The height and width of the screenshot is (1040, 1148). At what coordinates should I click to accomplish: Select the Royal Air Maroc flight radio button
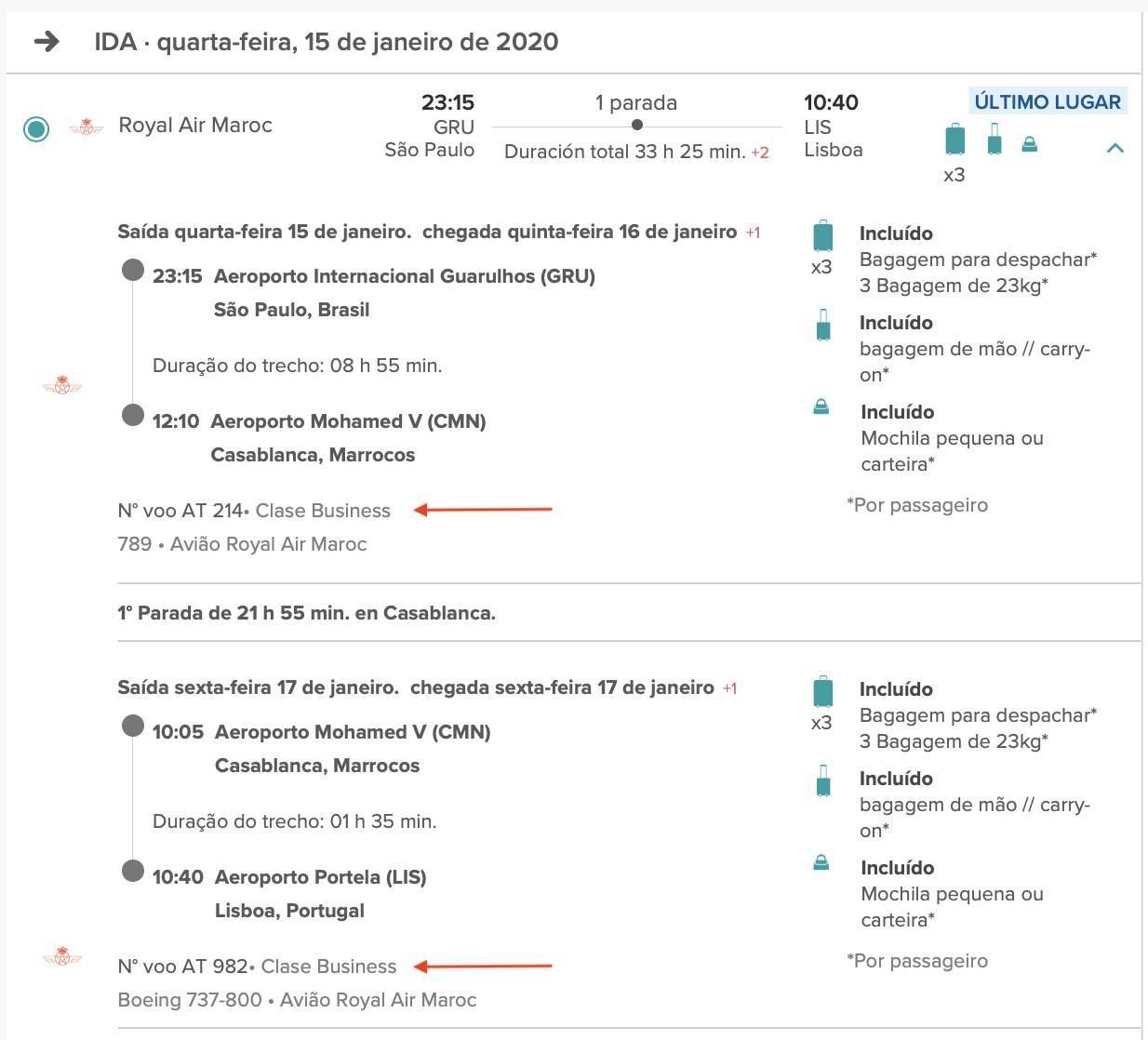click(x=36, y=128)
